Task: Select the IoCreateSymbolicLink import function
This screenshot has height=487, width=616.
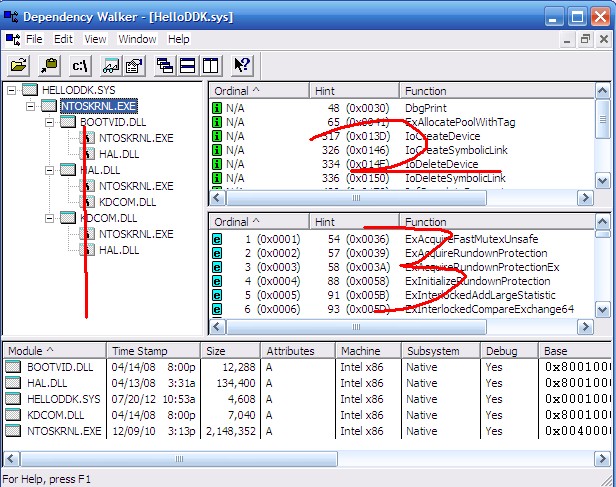Action: (456, 150)
